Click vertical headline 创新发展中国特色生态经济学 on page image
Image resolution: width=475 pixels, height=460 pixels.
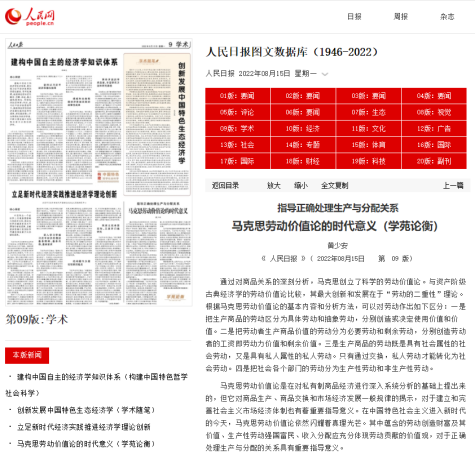click(x=182, y=113)
